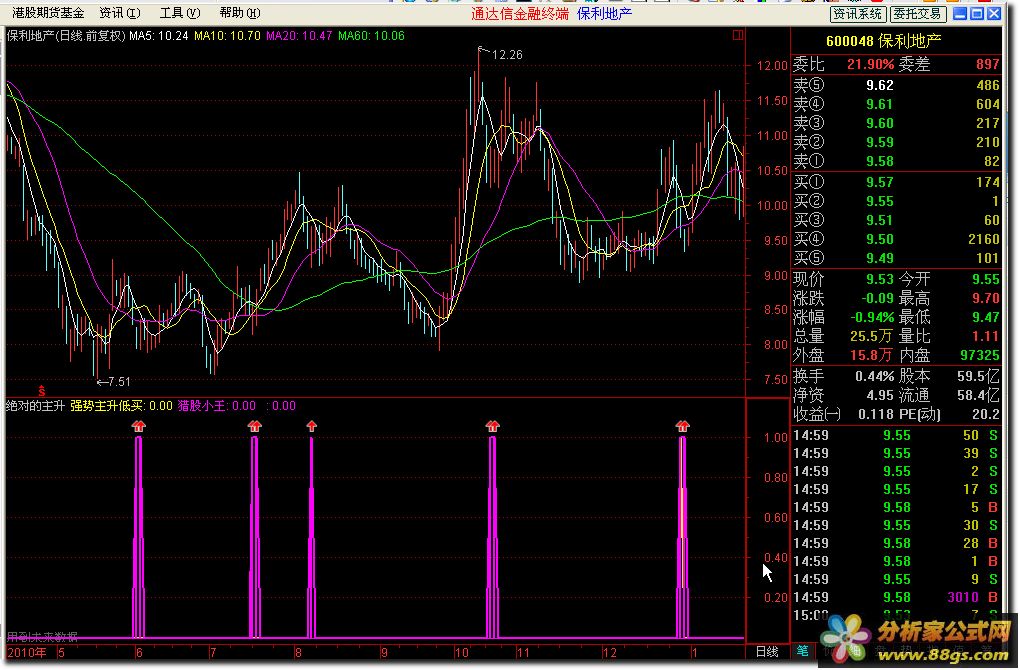
Task: Click the 内盘 97325 value
Action: point(980,355)
